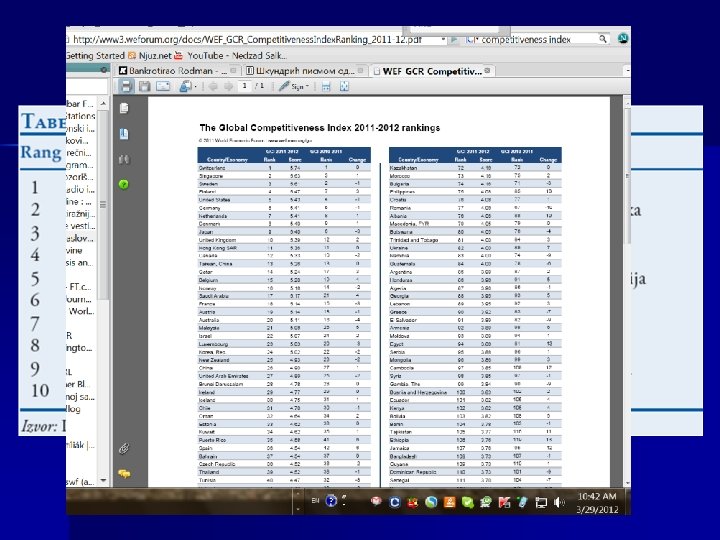720x540 pixels.
Task: Click the search magnifier icon
Action: (x=603, y=39)
